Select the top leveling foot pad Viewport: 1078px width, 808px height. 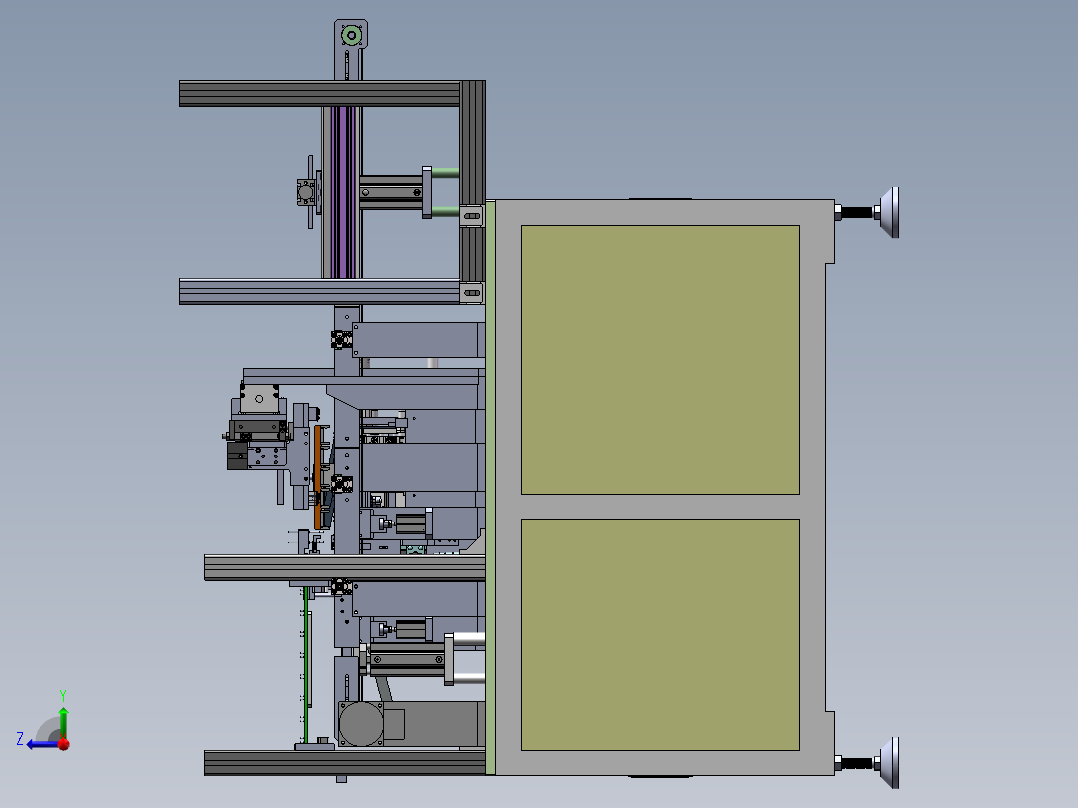click(x=889, y=212)
